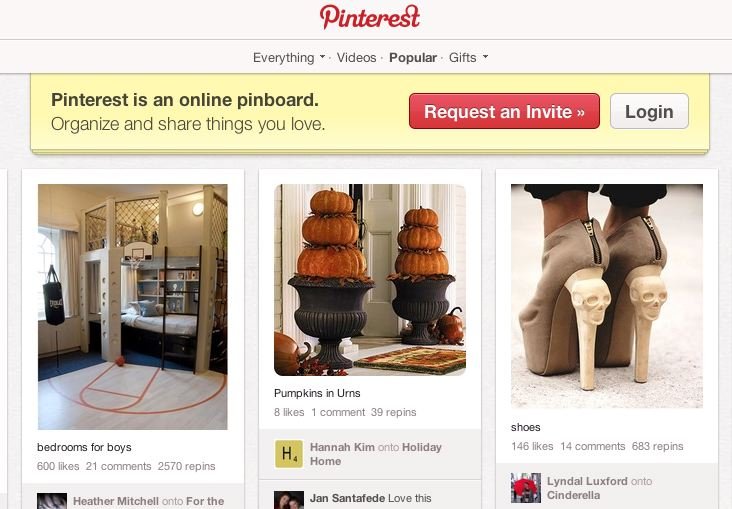Viewport: 732px width, 509px height.
Task: Open the boys bedroom pin image
Action: (133, 307)
